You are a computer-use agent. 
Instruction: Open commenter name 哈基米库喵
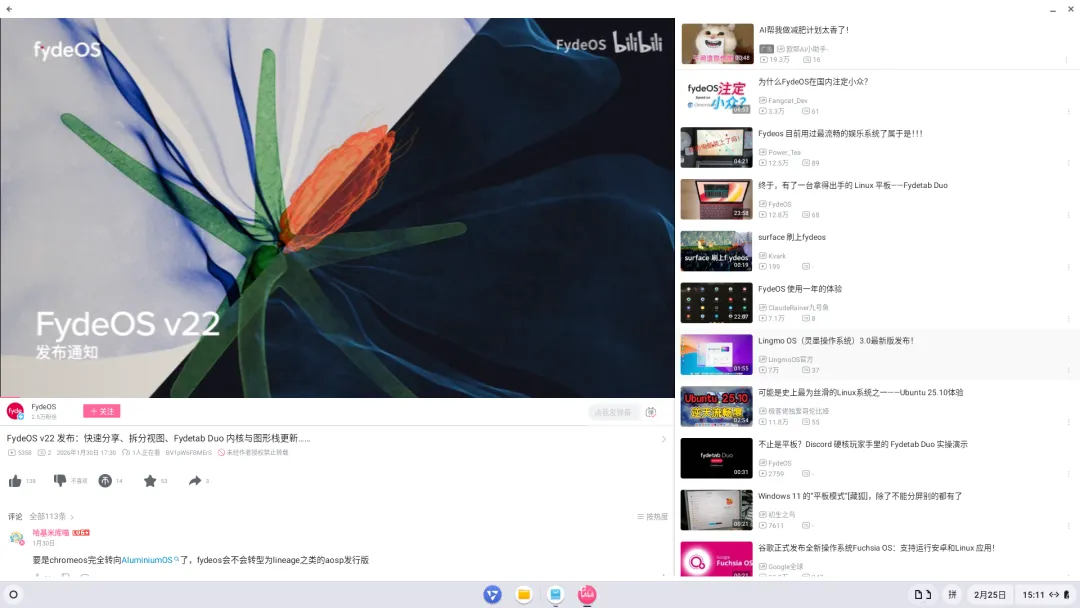point(51,532)
